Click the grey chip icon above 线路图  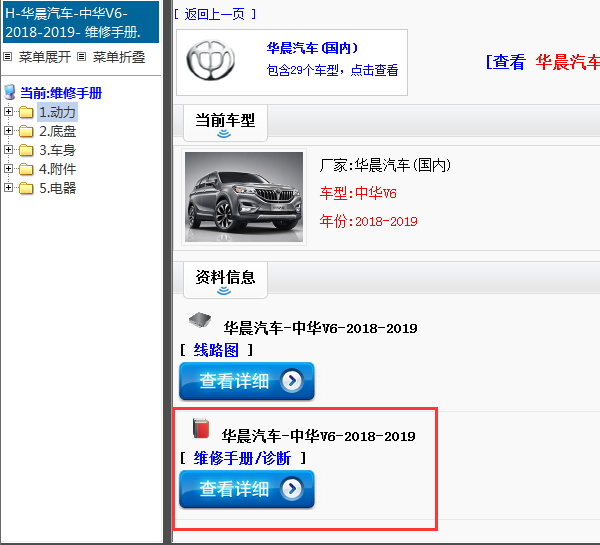click(200, 320)
